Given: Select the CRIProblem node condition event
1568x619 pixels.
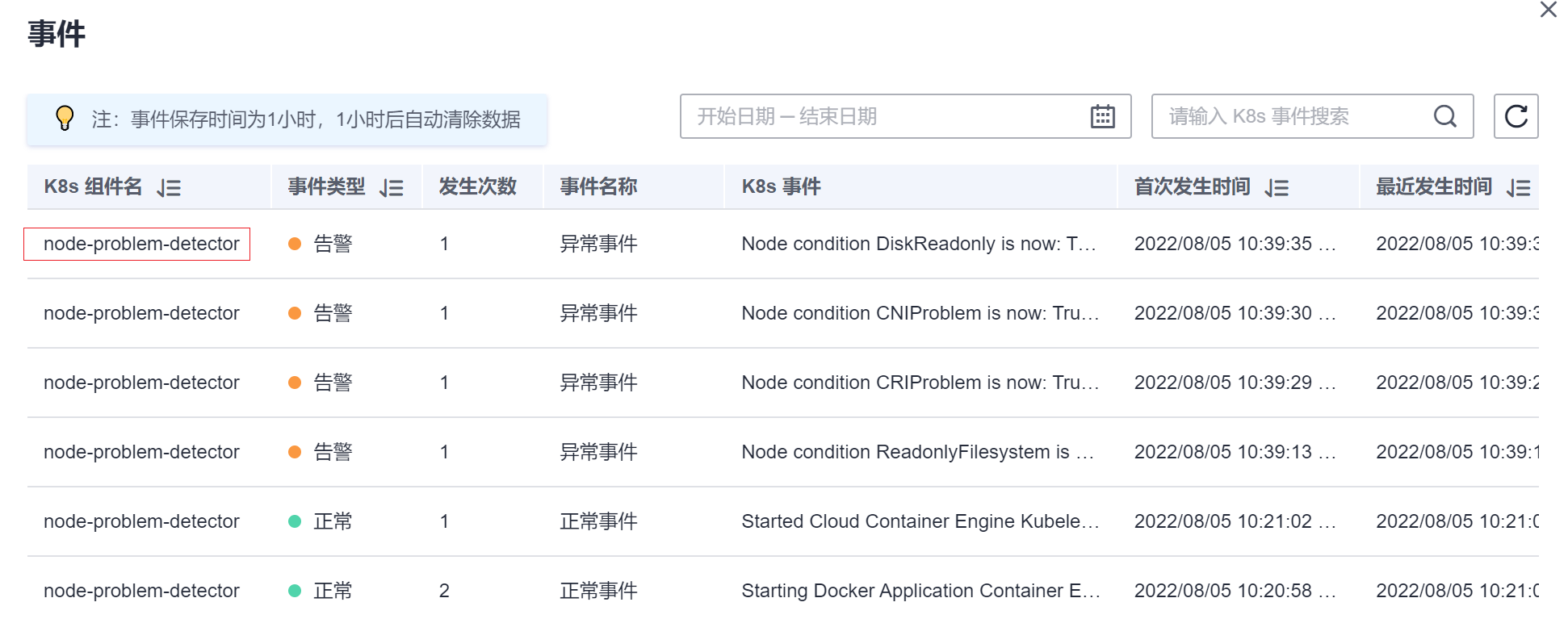Looking at the screenshot, I should click(920, 383).
